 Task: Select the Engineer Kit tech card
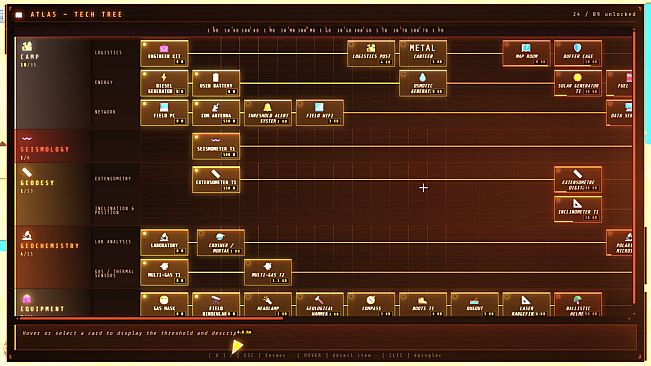click(x=164, y=53)
